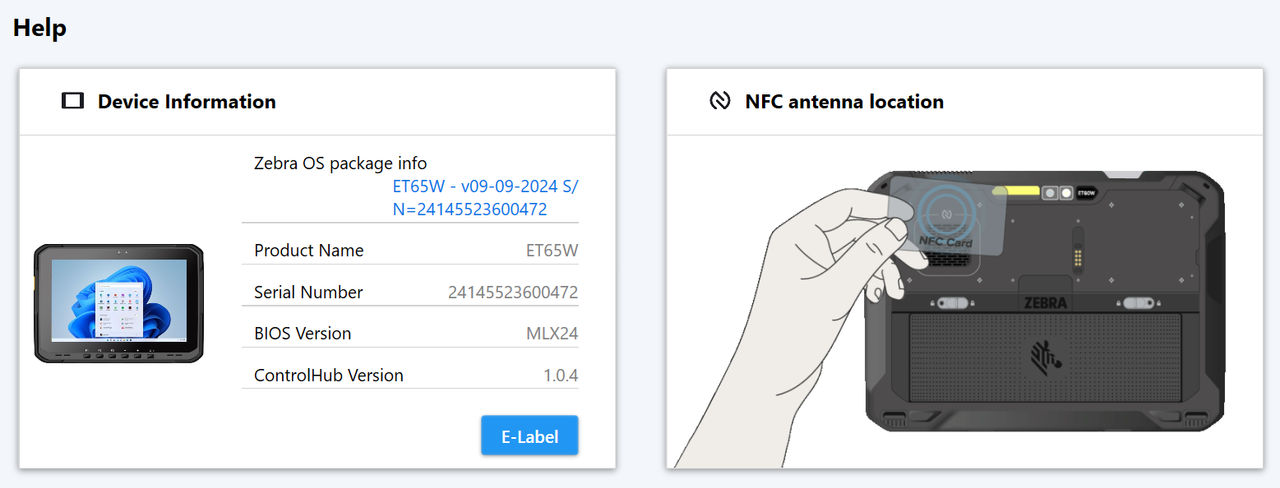Click the NFC symbol icon in header
This screenshot has width=1280, height=488.
pyautogui.click(x=719, y=101)
